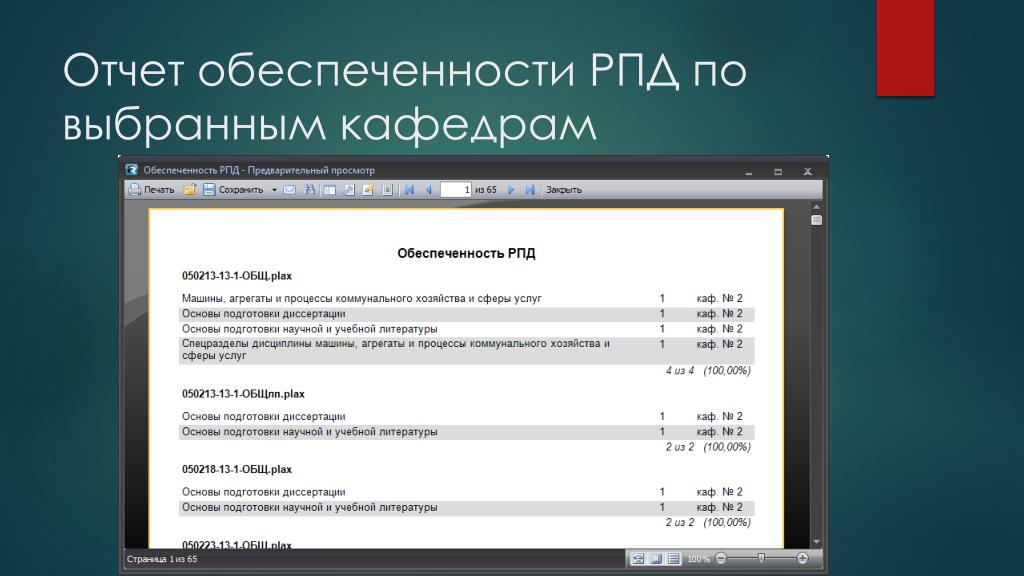Click the Спецразделы дисциплины row
This screenshot has height=576, width=1024.
click(466, 350)
